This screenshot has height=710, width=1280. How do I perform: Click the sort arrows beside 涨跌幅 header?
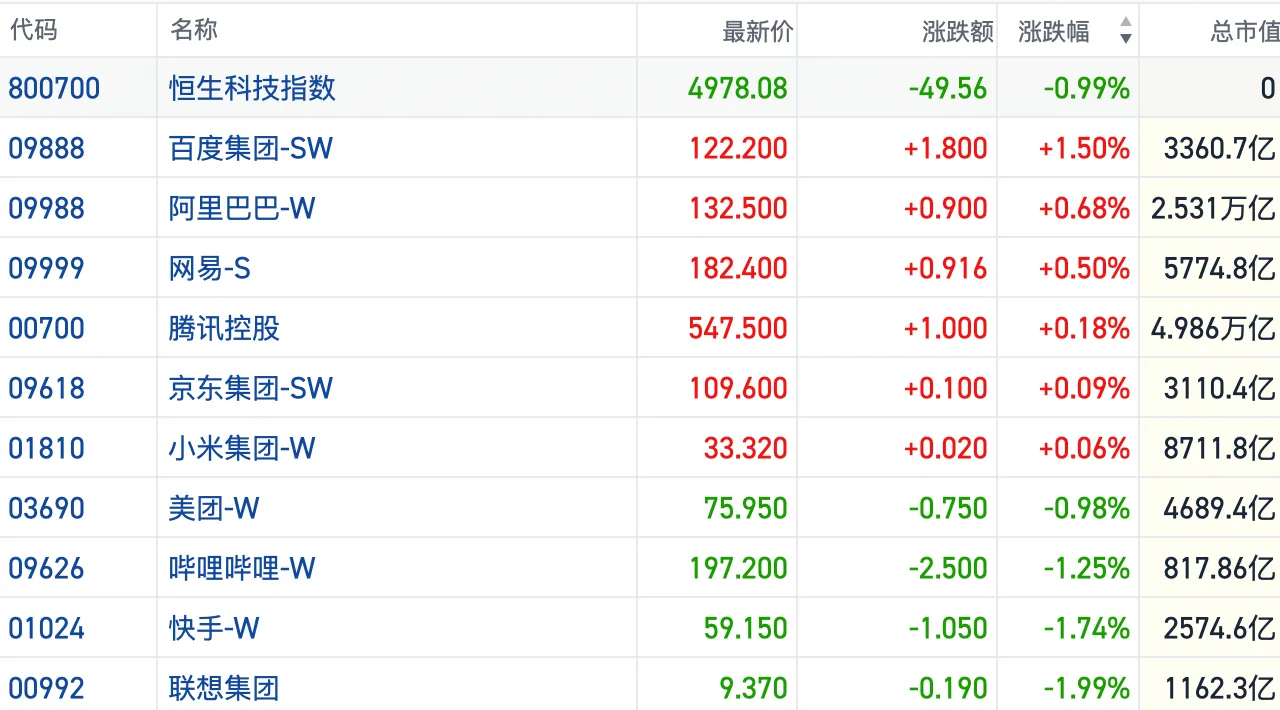(1125, 31)
